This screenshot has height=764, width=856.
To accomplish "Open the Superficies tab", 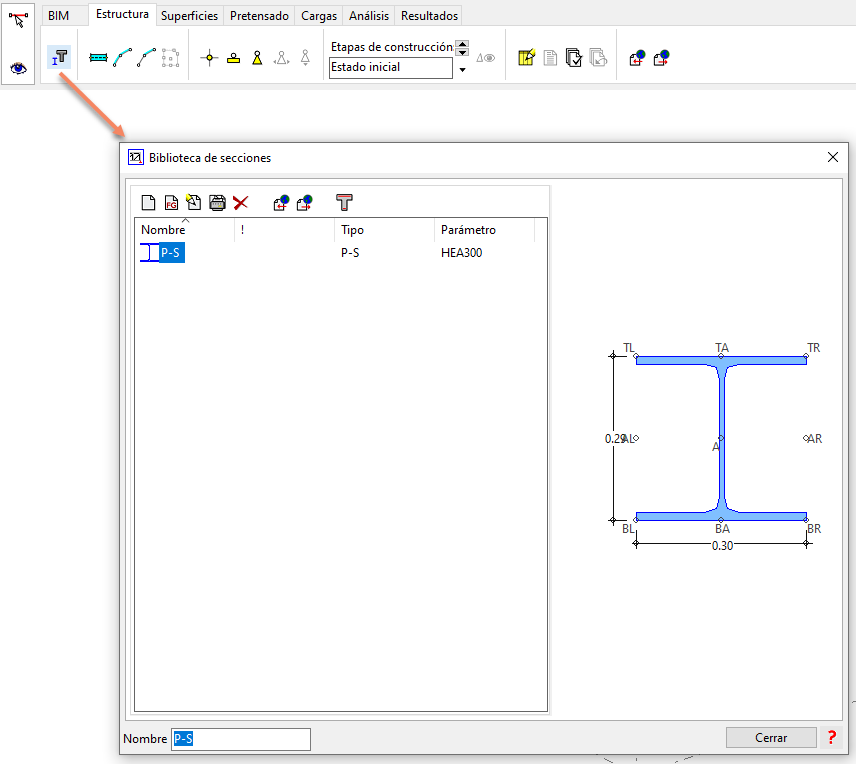I will [189, 16].
